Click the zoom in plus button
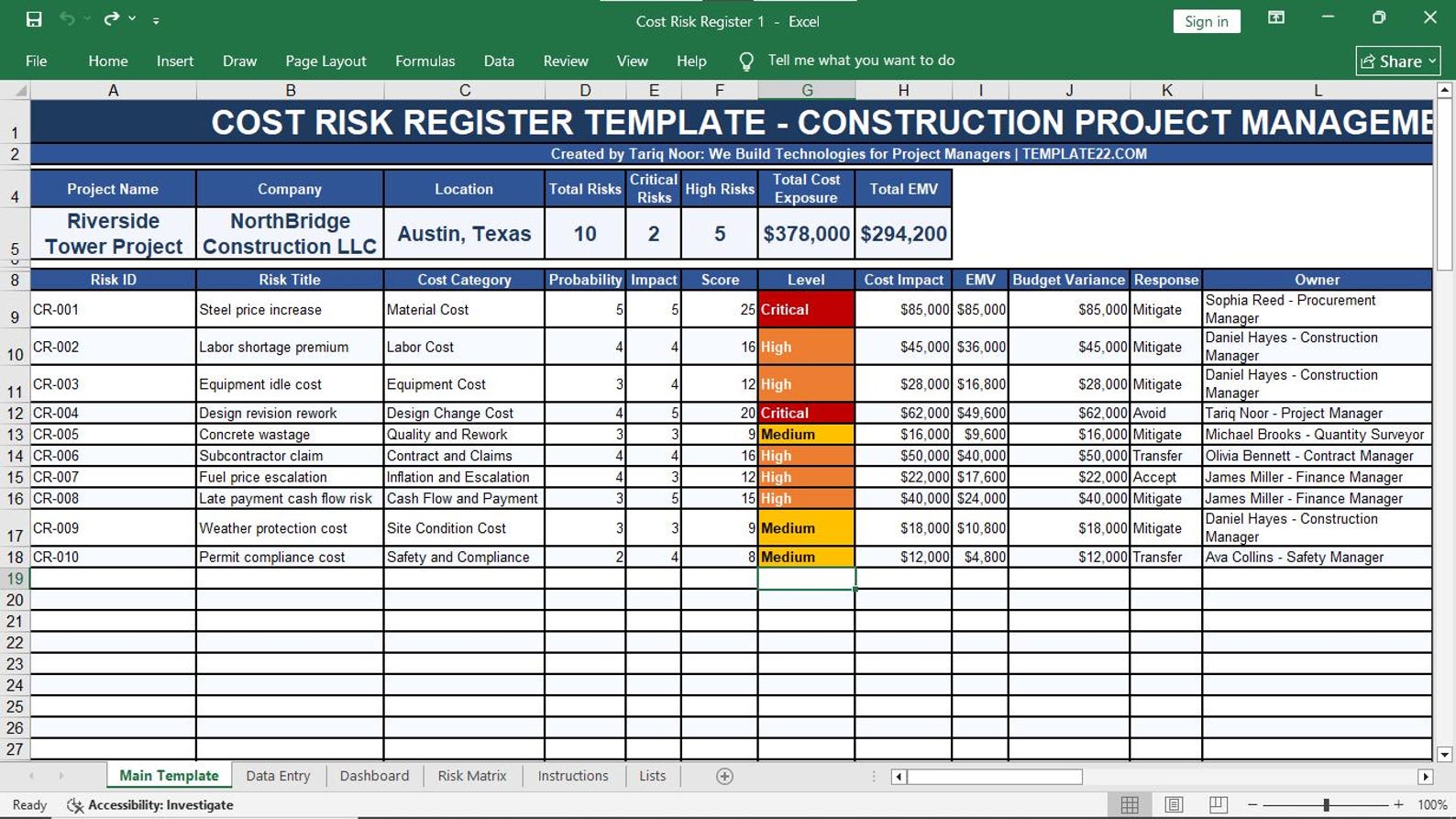 (1398, 805)
